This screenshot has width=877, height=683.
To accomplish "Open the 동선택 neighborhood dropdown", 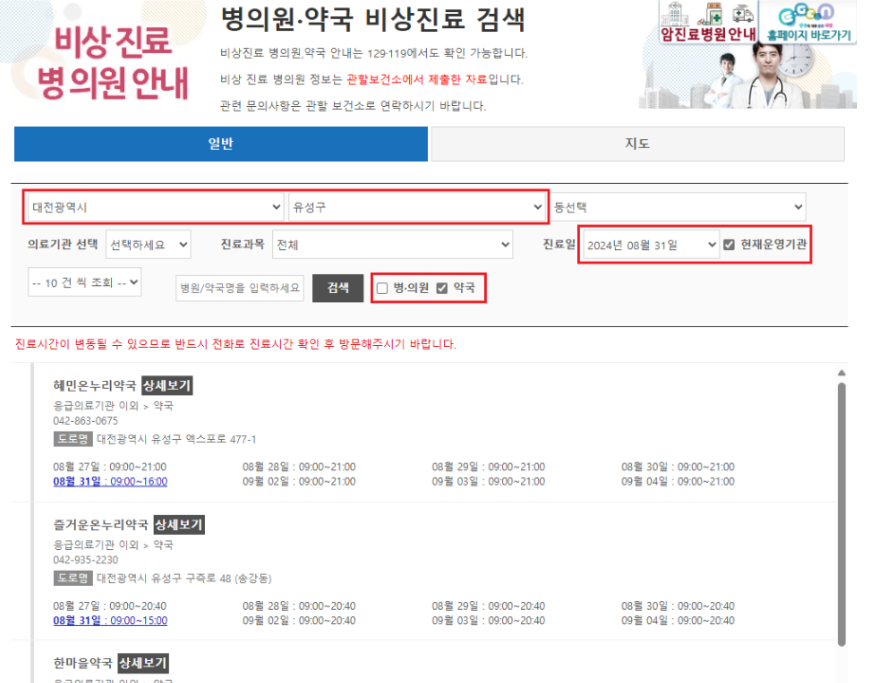I will (x=678, y=207).
